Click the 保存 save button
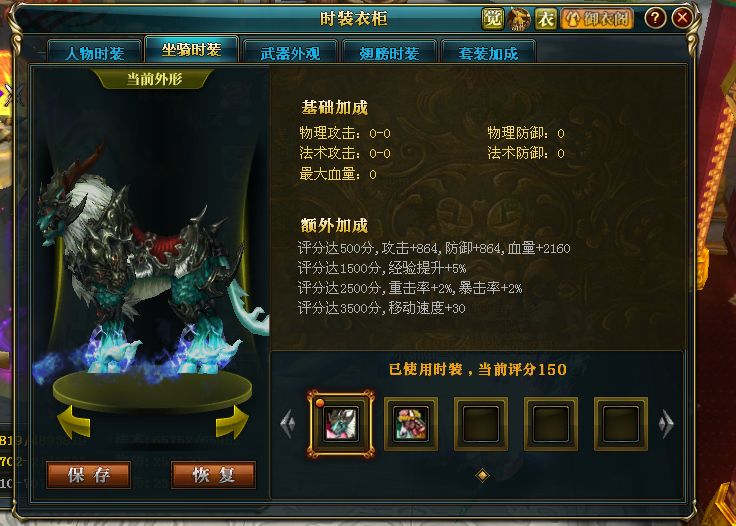736x526 pixels. coord(89,475)
